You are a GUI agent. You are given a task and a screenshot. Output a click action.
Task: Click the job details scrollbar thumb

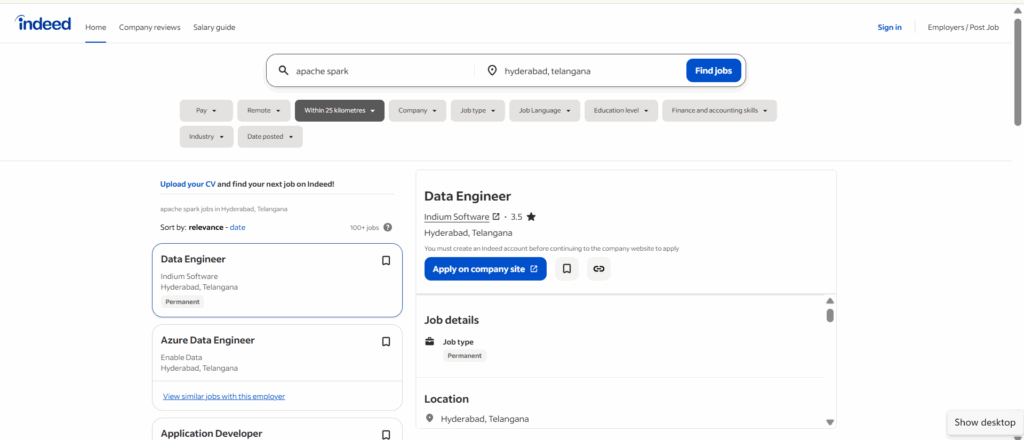[x=830, y=315]
